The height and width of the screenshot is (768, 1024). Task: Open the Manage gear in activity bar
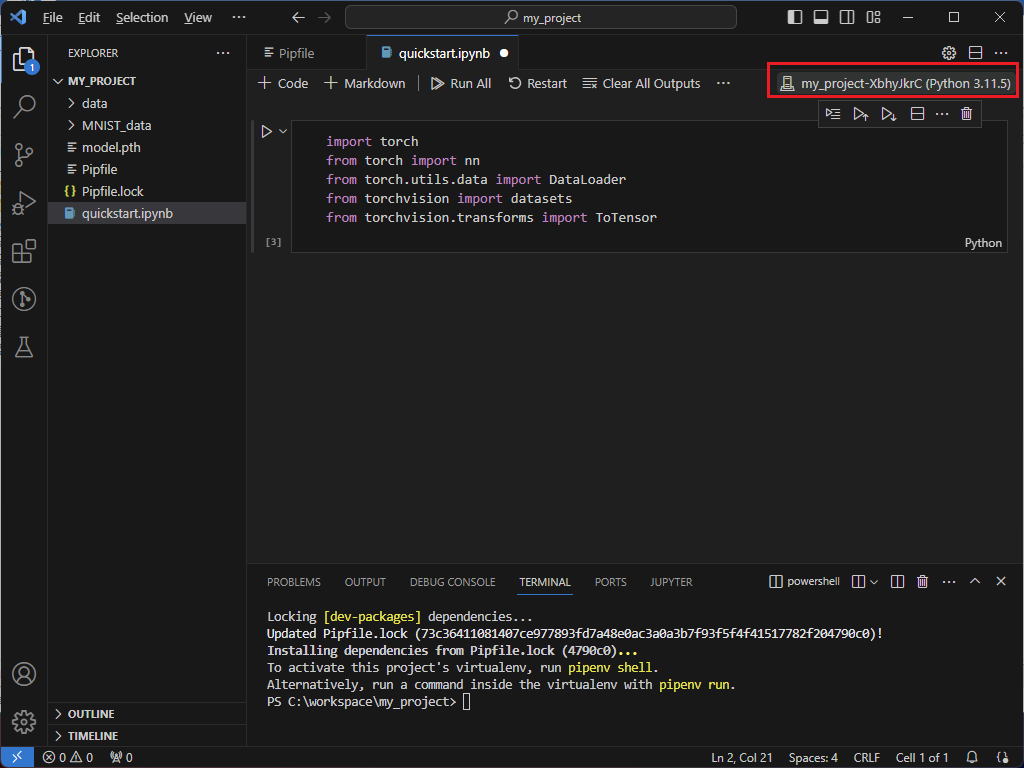coord(24,722)
